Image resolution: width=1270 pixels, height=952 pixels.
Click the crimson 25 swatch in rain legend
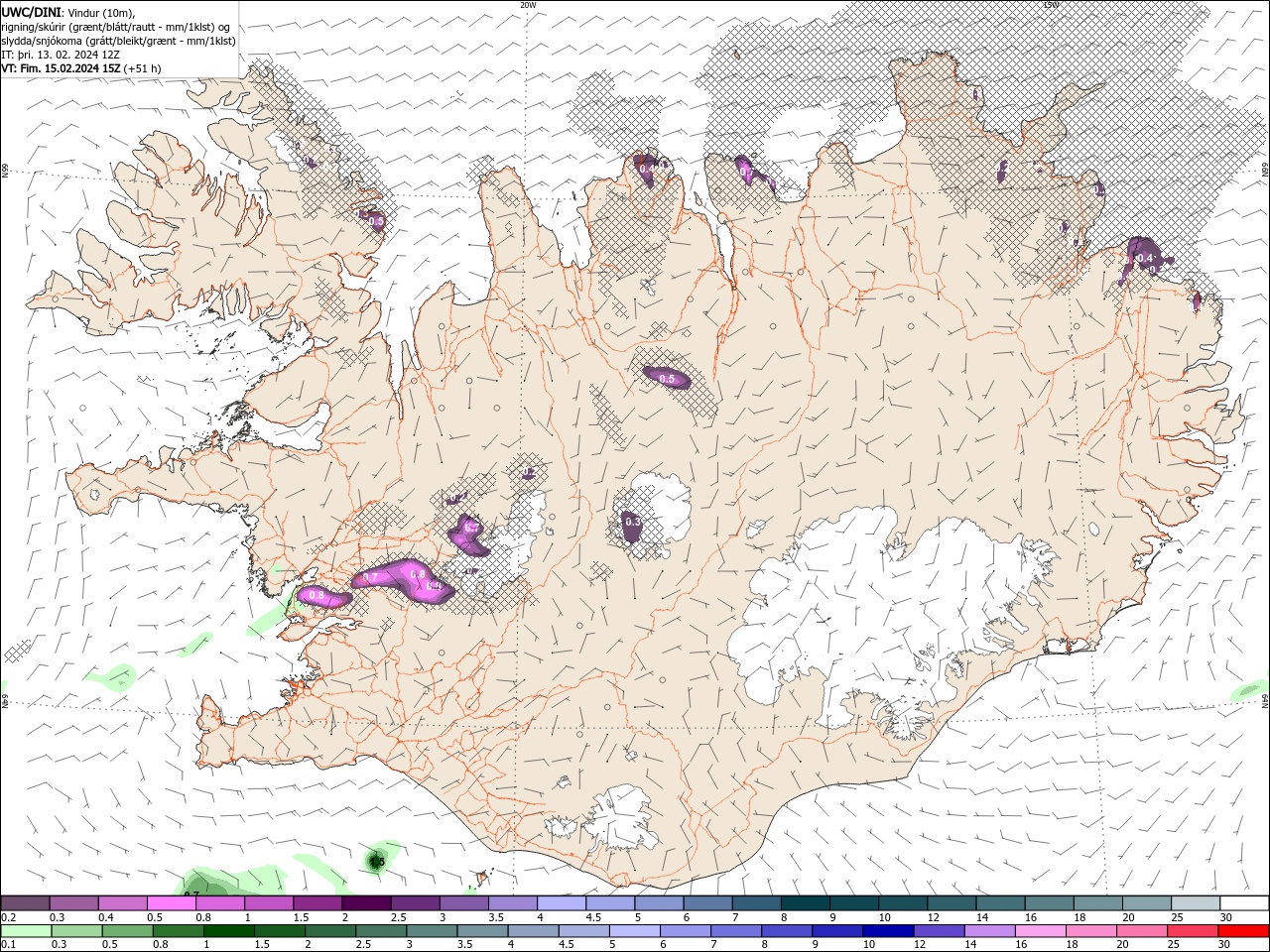tap(1193, 931)
